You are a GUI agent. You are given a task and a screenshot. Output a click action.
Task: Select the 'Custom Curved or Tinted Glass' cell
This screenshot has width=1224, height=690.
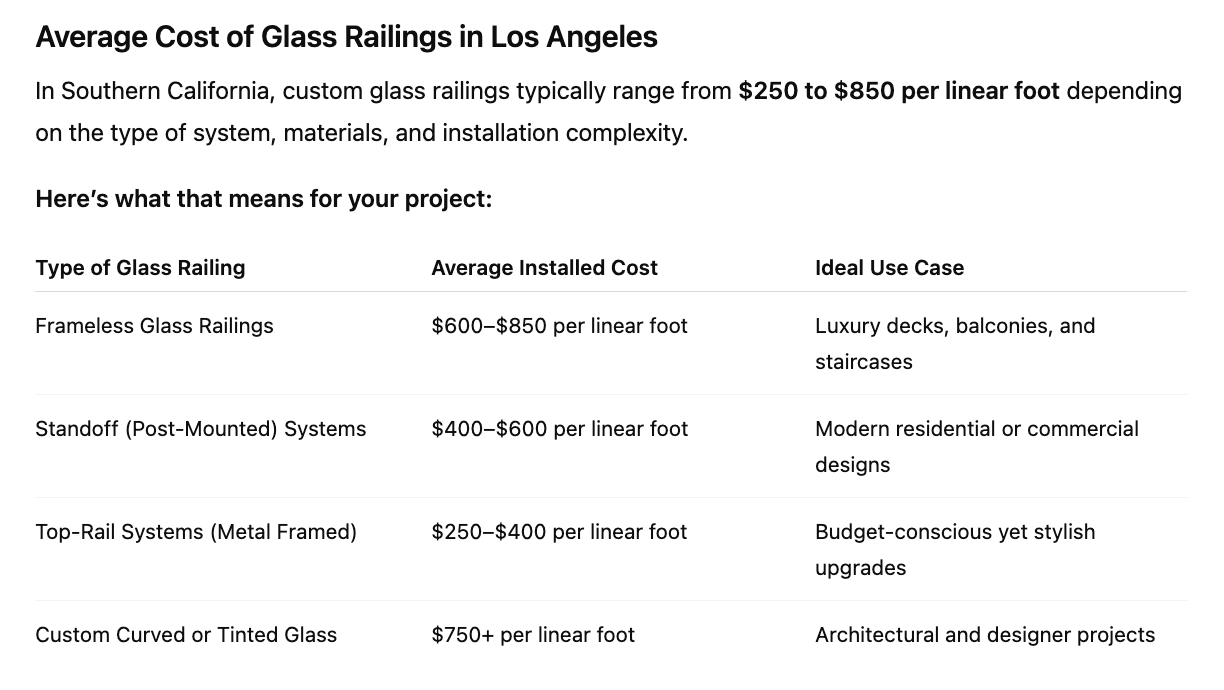186,635
